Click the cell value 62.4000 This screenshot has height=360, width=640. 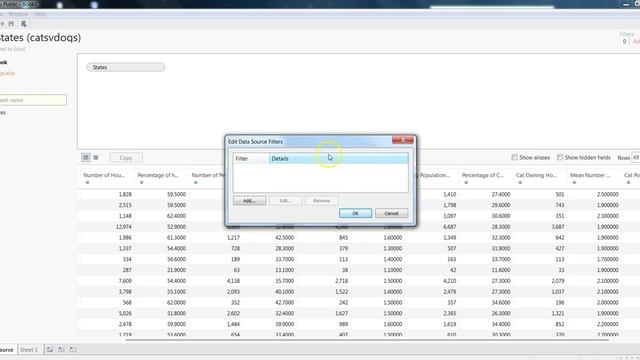coord(176,216)
